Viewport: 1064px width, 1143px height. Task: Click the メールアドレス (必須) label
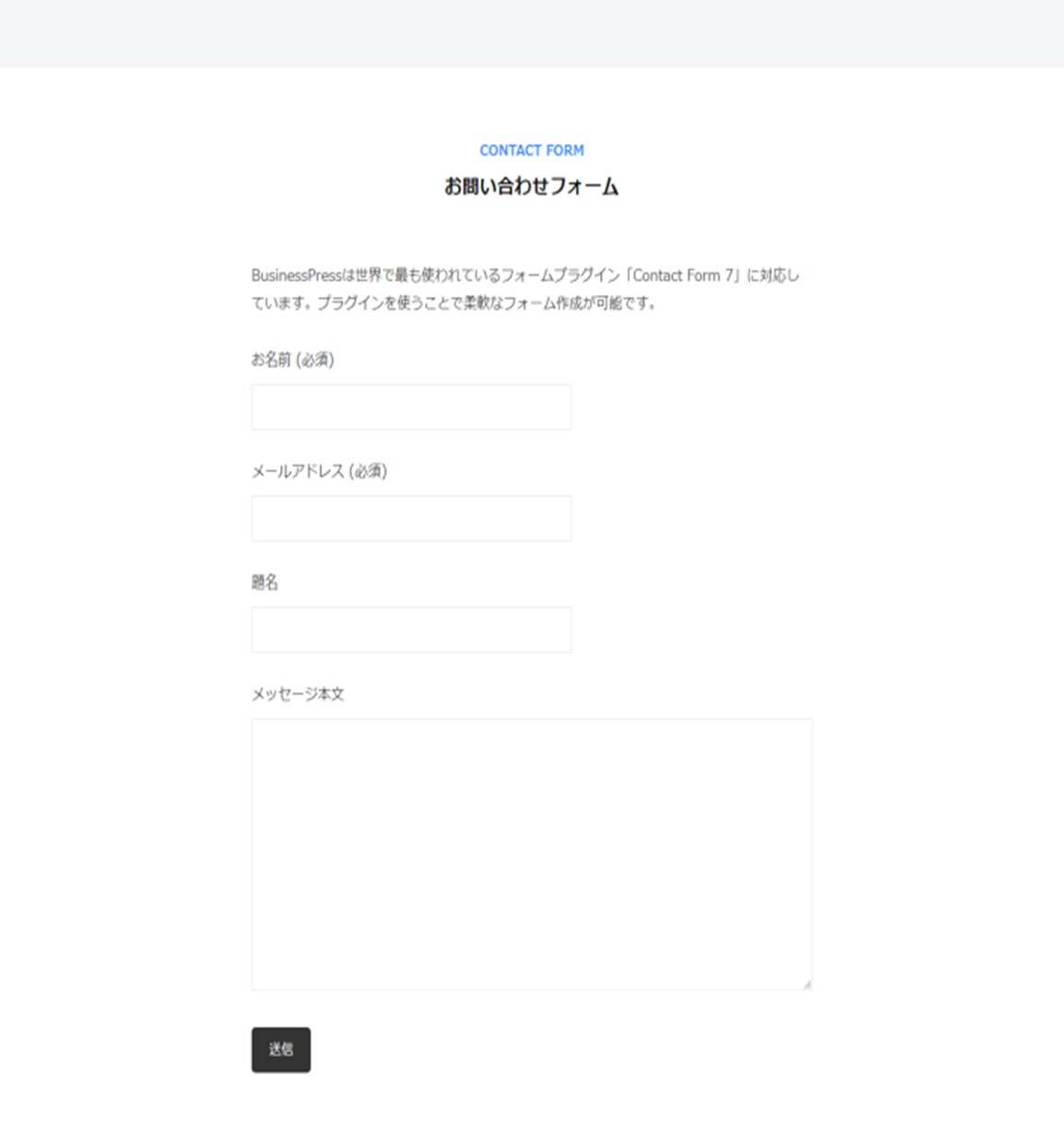[x=319, y=471]
